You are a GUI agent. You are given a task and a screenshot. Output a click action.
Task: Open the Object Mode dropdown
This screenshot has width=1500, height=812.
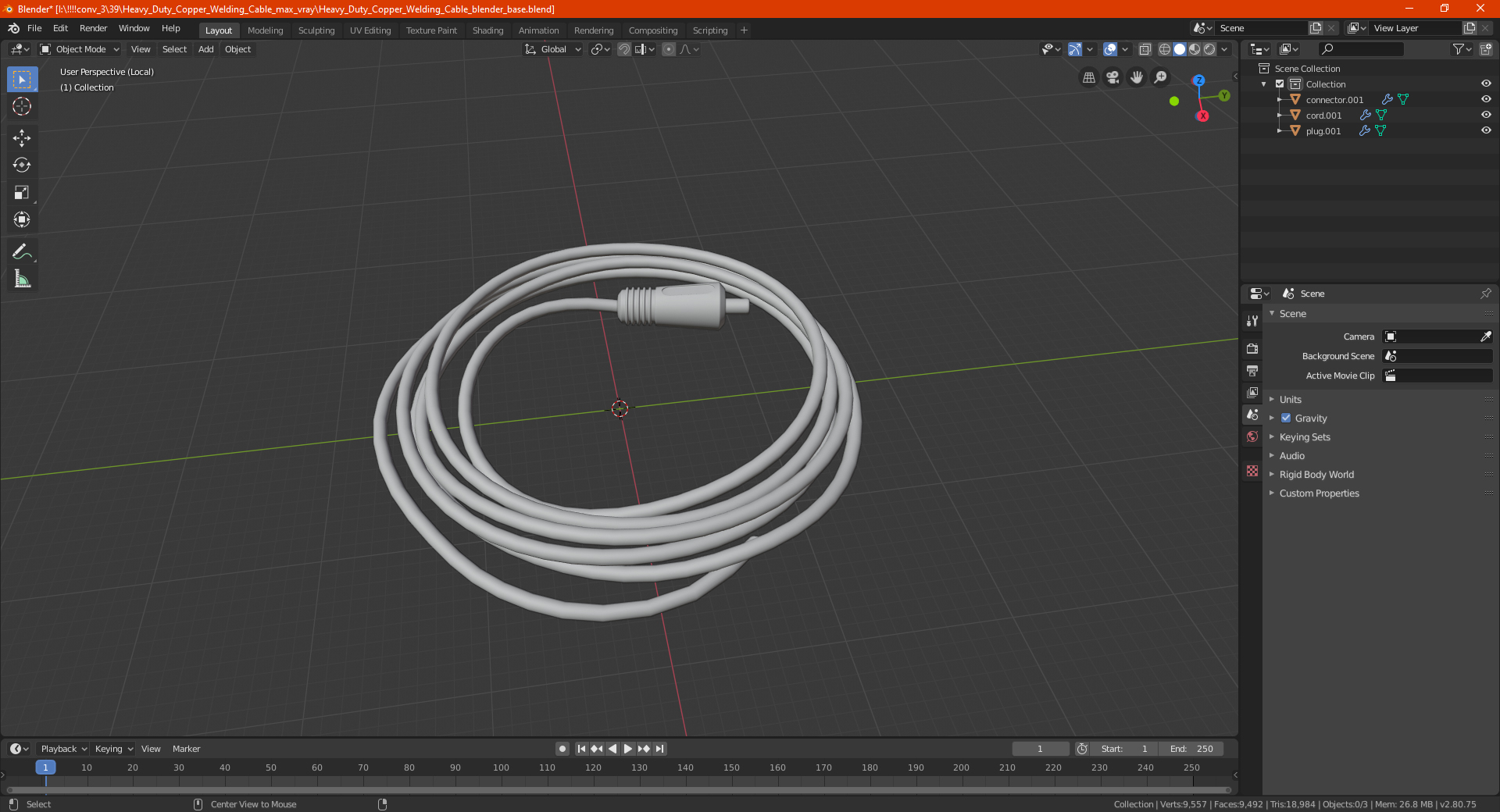click(x=80, y=49)
